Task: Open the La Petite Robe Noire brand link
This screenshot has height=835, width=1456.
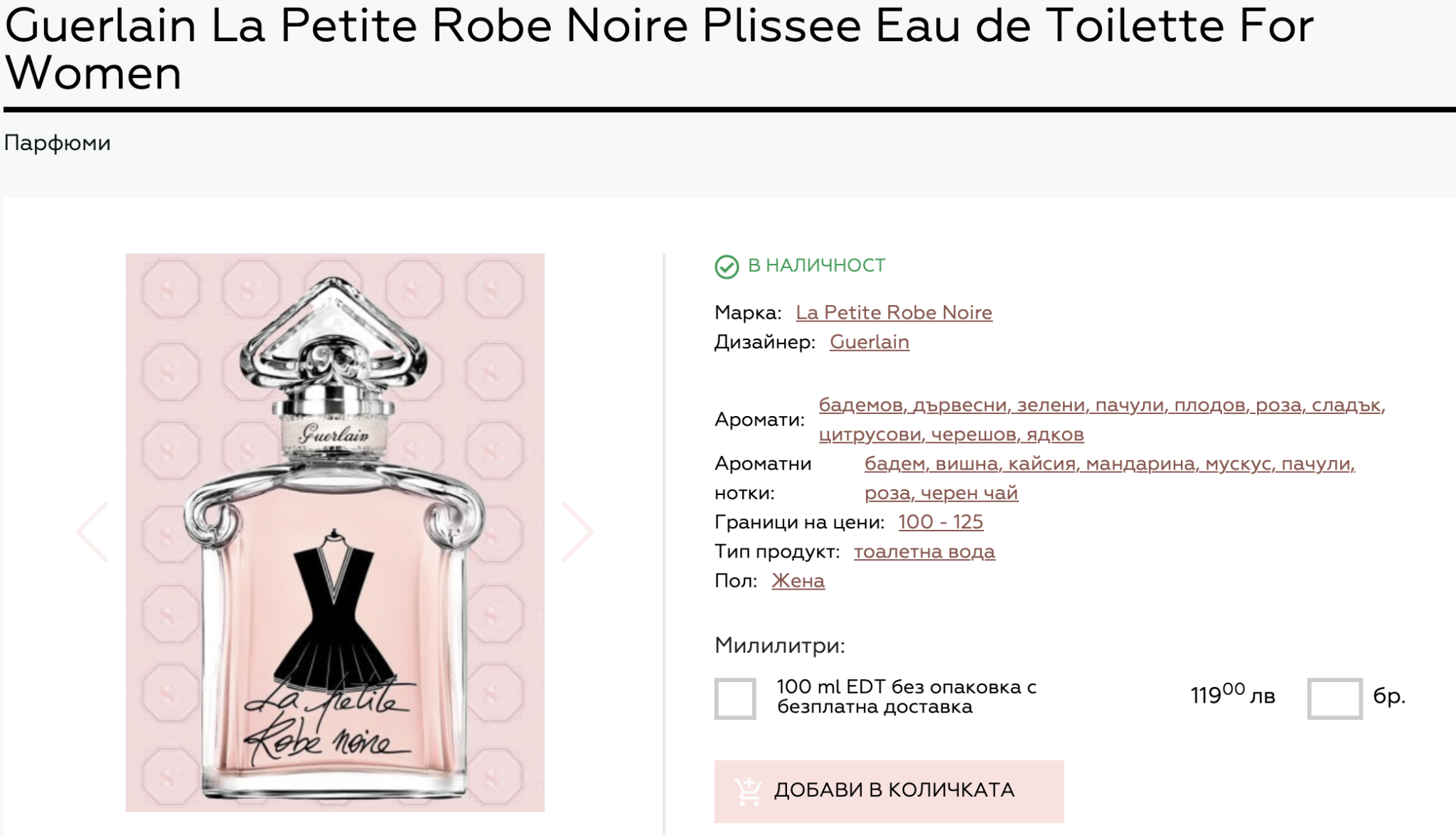Action: [894, 313]
